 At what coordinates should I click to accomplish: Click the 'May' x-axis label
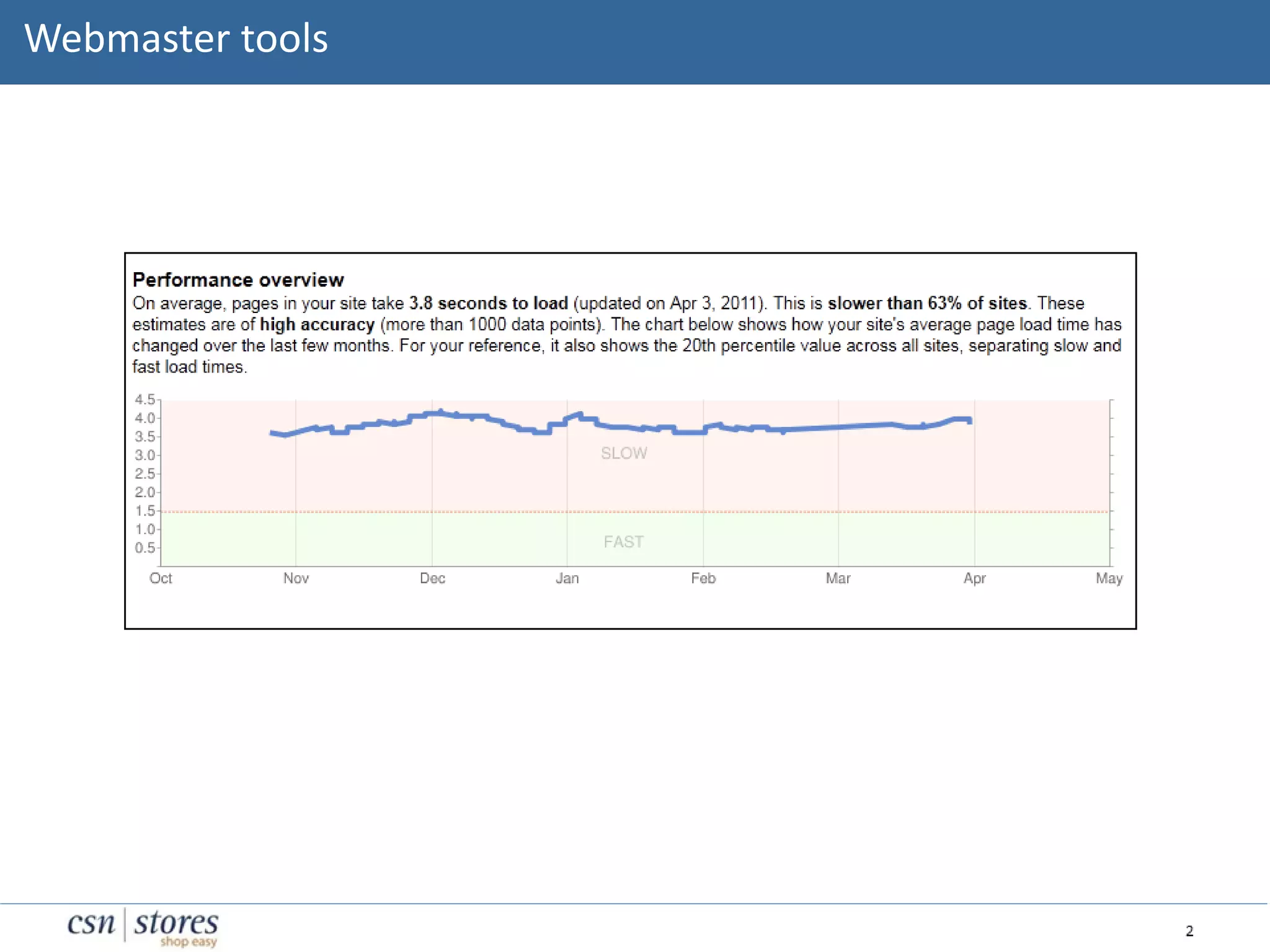click(1109, 578)
